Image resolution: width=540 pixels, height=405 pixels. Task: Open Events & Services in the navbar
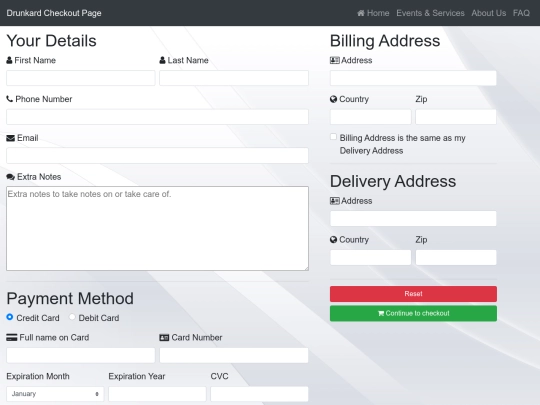point(430,13)
